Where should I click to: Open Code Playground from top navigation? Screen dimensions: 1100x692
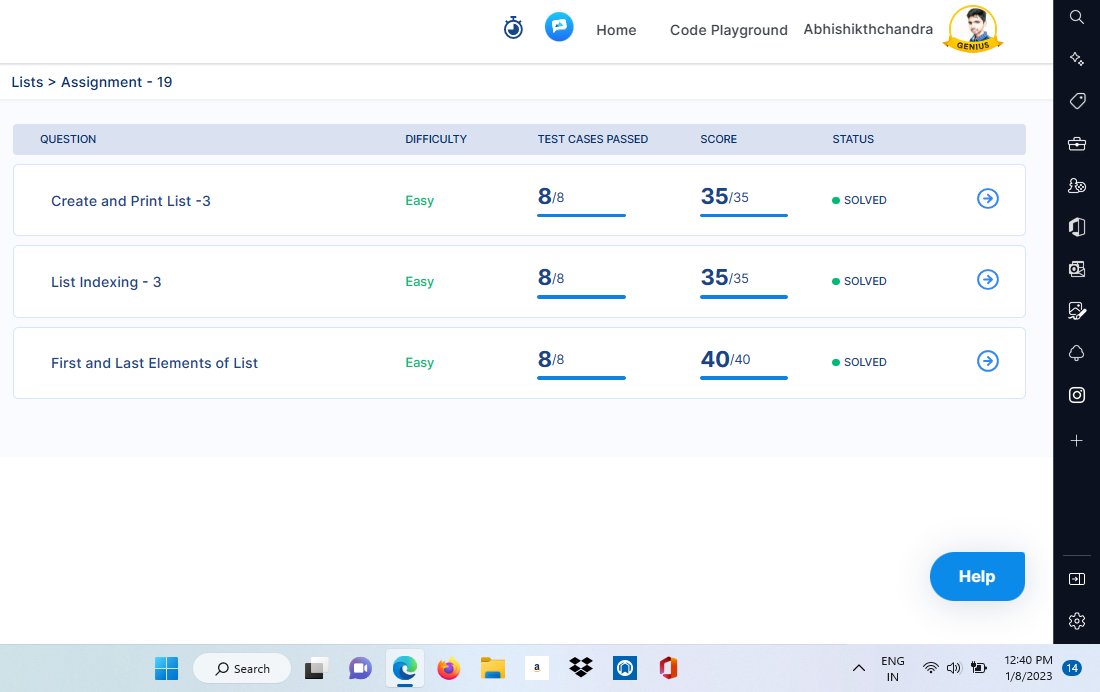(x=728, y=30)
